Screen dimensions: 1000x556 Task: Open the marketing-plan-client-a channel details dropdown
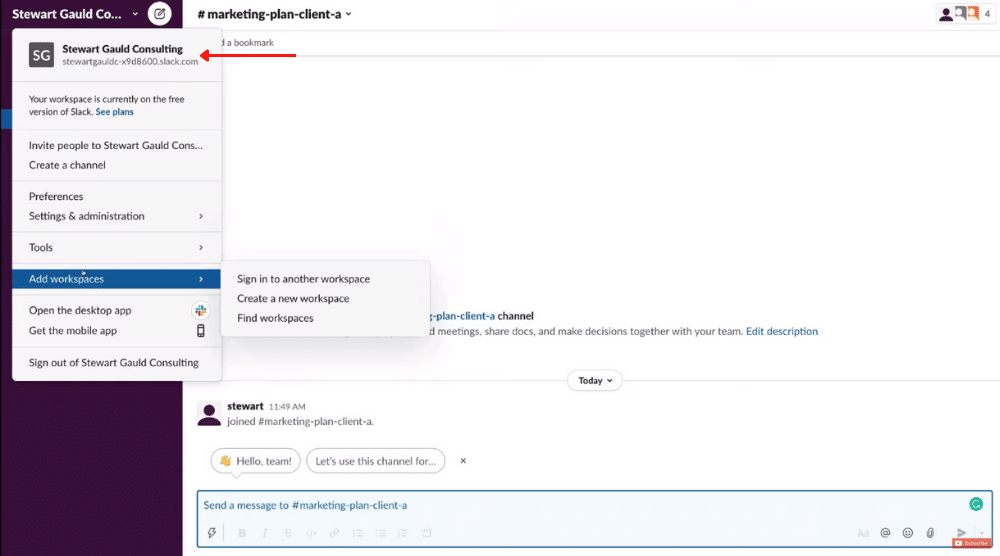click(x=274, y=14)
